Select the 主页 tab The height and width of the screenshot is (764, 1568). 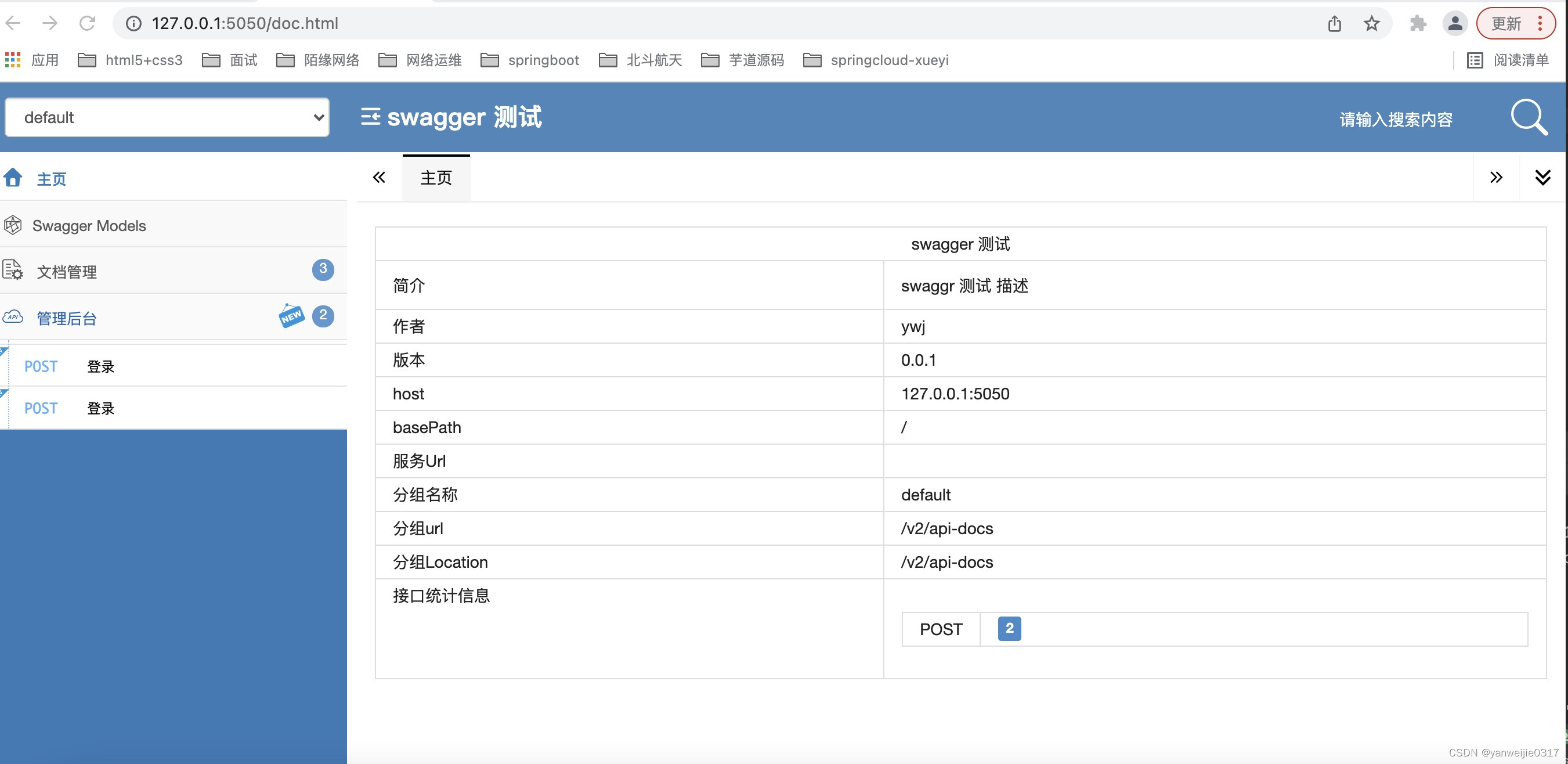pyautogui.click(x=436, y=177)
